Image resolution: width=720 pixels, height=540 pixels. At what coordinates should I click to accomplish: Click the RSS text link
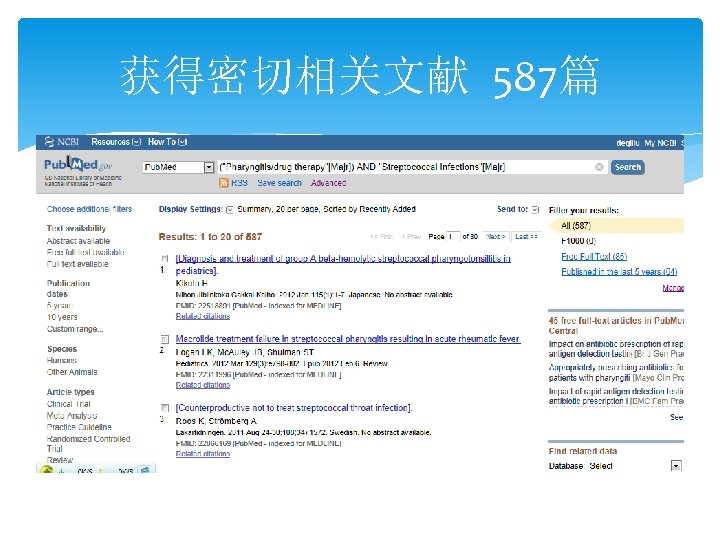click(239, 183)
